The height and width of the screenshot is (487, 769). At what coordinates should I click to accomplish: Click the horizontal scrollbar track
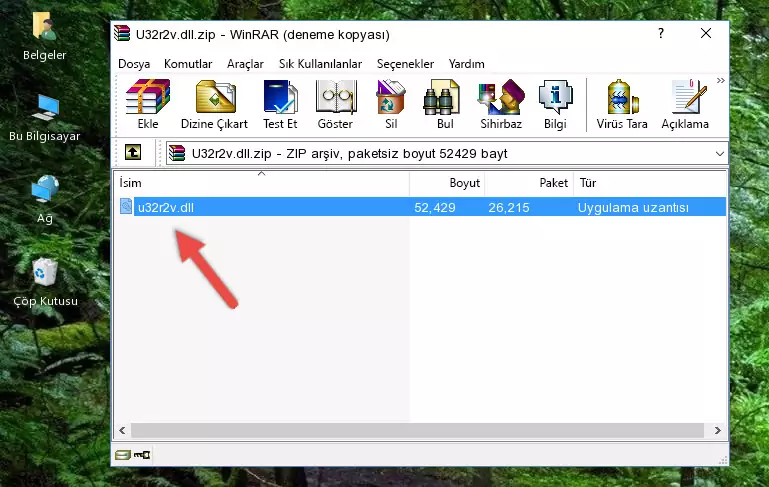(x=418, y=430)
